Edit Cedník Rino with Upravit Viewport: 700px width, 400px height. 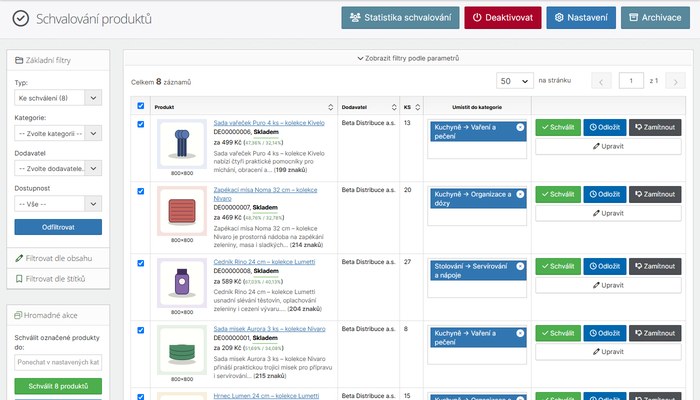click(608, 285)
